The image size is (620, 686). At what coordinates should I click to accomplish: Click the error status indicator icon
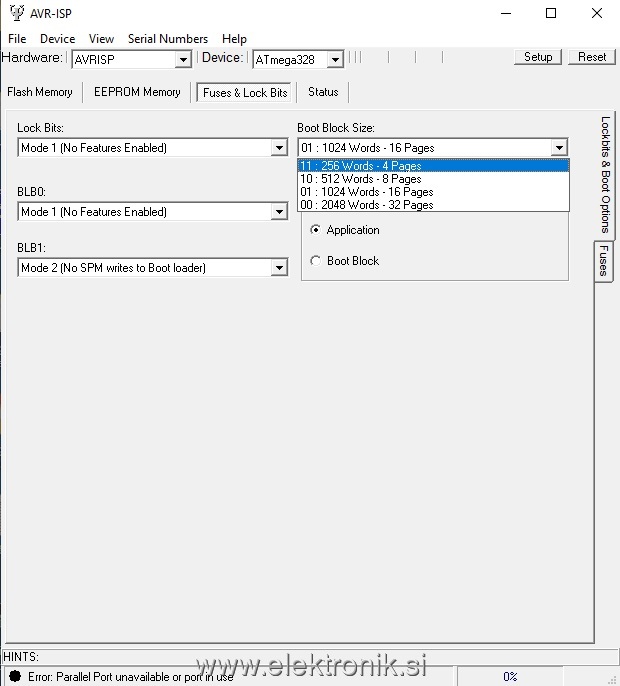[15, 676]
